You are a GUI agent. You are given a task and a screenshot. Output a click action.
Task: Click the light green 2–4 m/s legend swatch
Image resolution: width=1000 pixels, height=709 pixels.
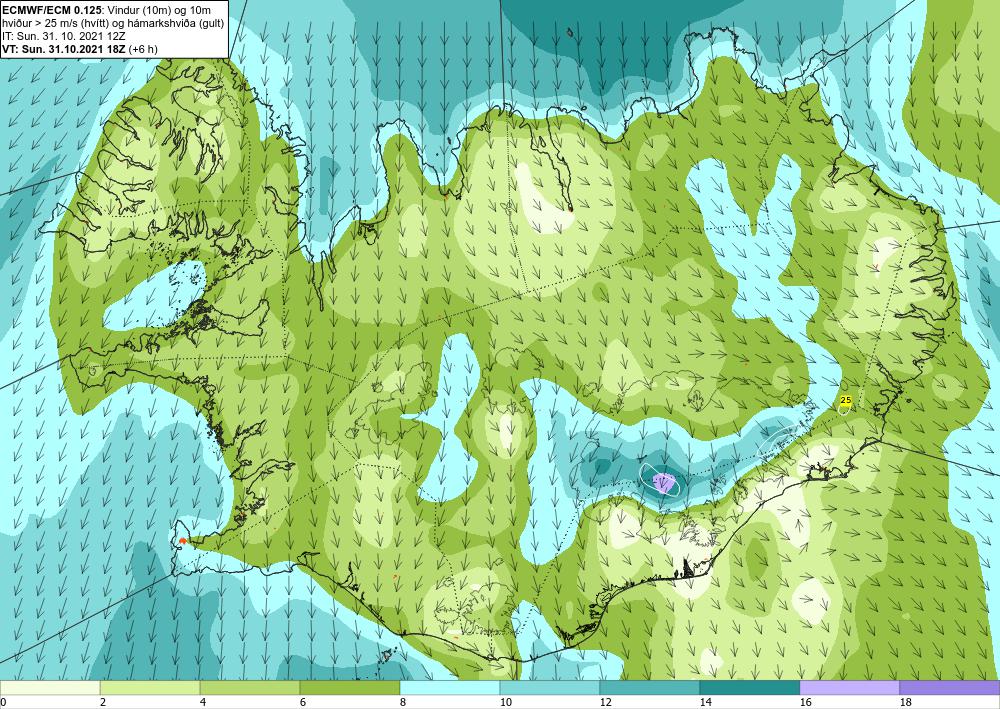coord(150,688)
